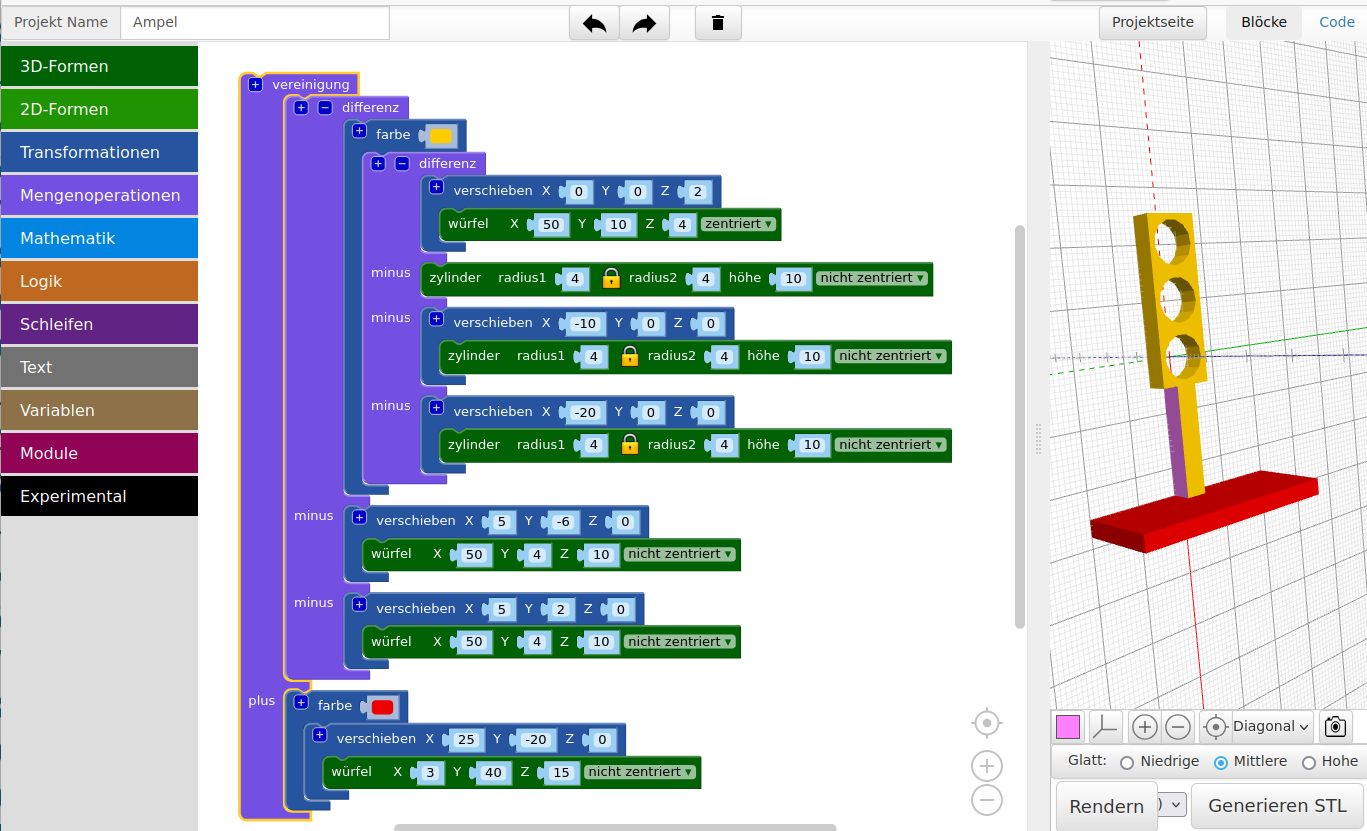1367x831 pixels.
Task: Reset the 3D view with crosshair icon
Action: [1215, 727]
